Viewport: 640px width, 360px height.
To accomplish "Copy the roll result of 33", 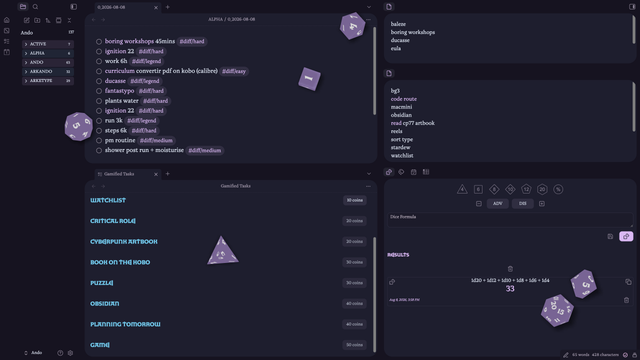I will coord(628,282).
